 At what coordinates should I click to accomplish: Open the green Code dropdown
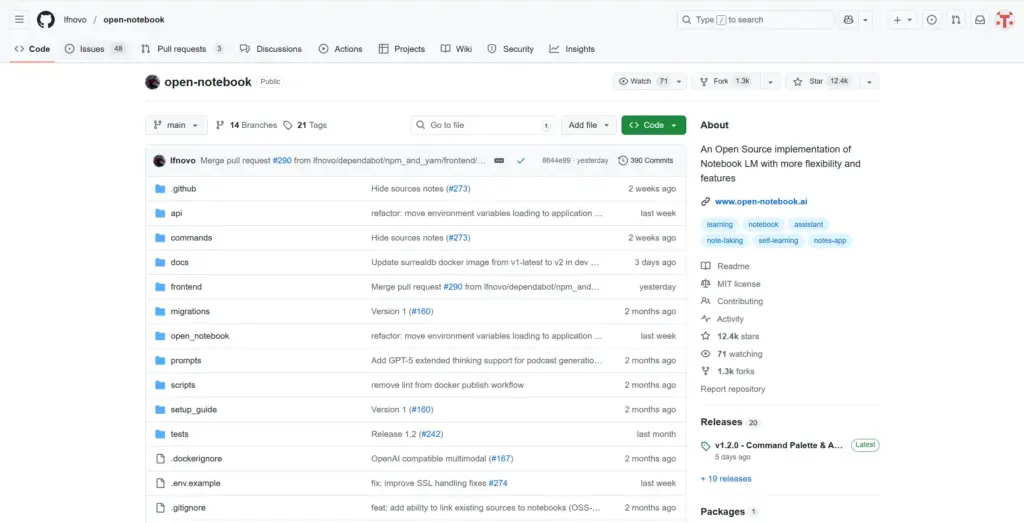pos(653,125)
